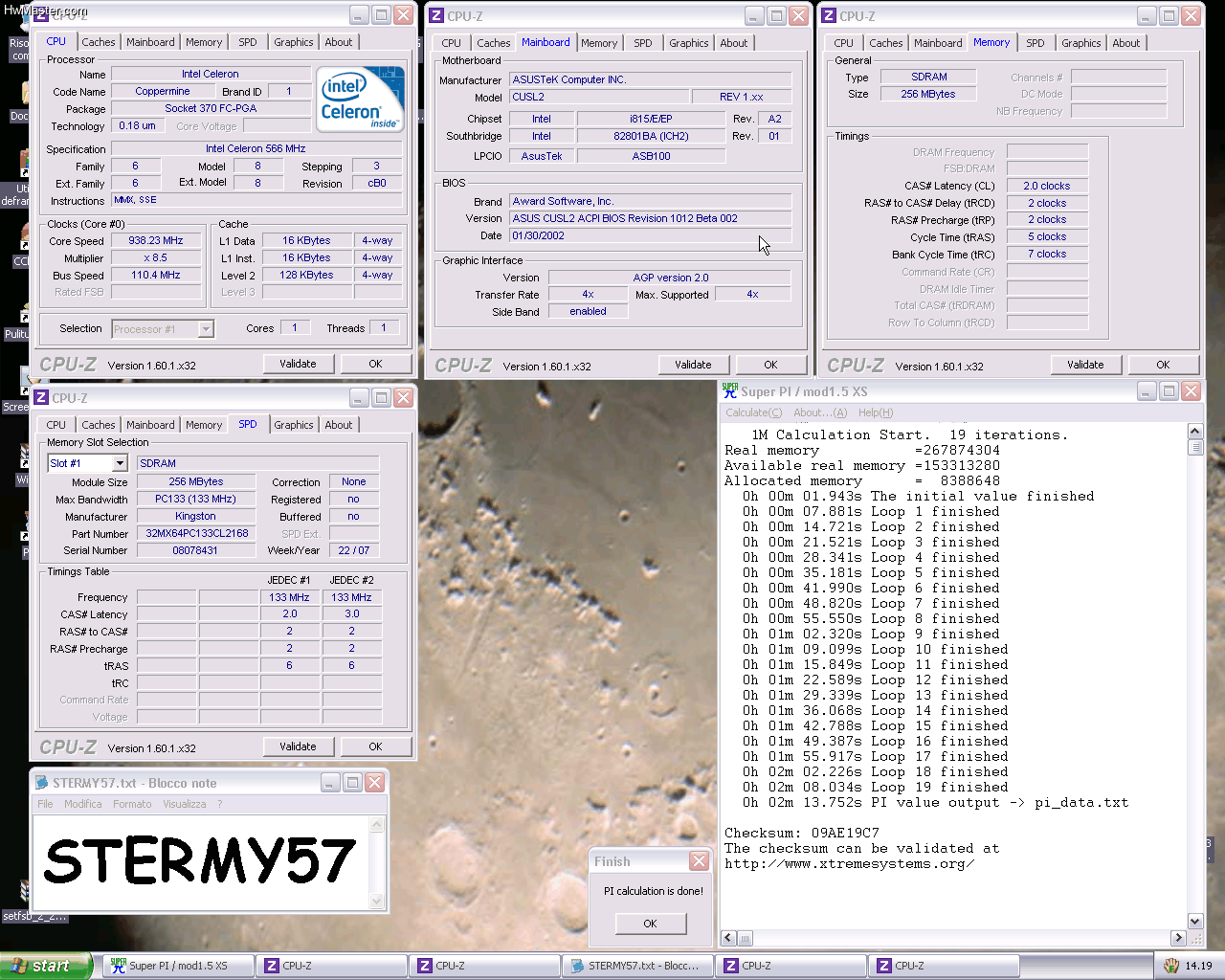Open the Caches tab in CPU window
The width and height of the screenshot is (1225, 980).
tap(99, 42)
